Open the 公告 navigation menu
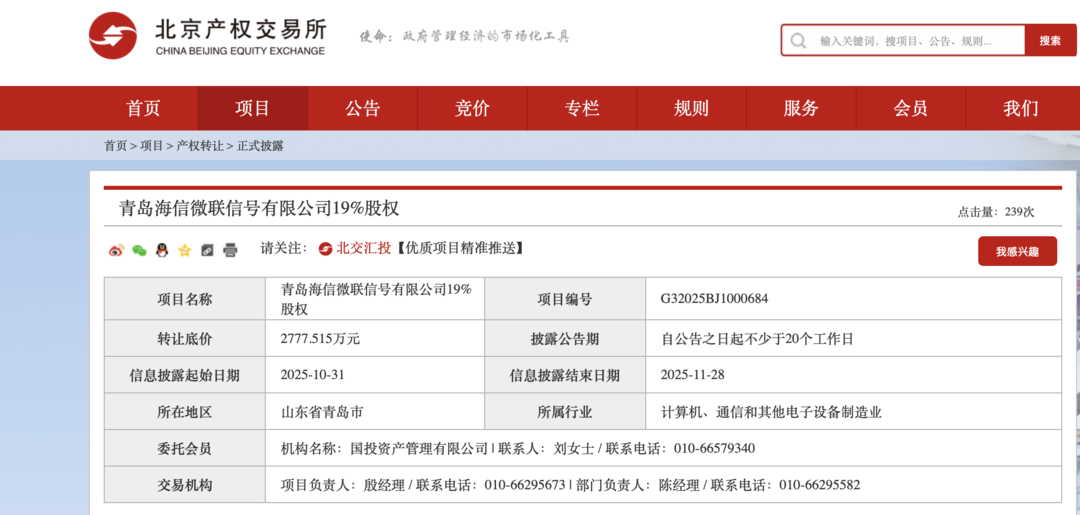 (362, 109)
